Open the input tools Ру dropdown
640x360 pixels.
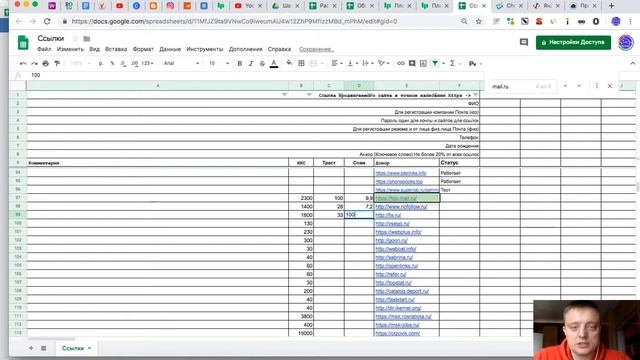click(475, 64)
